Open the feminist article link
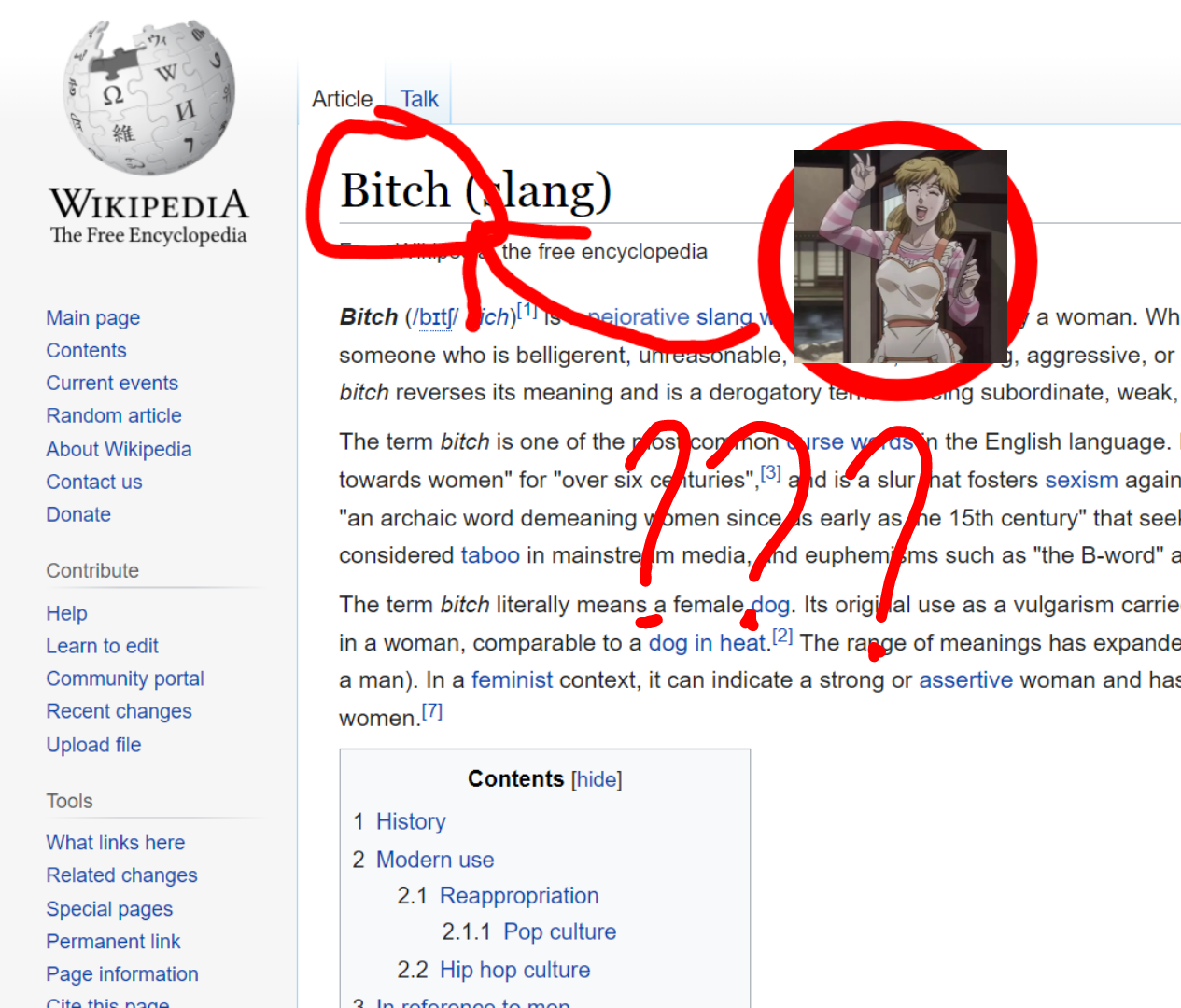Image resolution: width=1181 pixels, height=1008 pixels. tap(512, 680)
